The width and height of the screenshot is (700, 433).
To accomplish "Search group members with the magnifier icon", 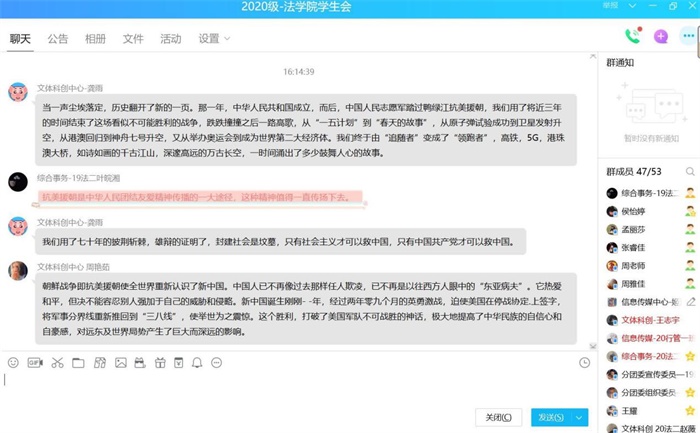I will click(690, 171).
